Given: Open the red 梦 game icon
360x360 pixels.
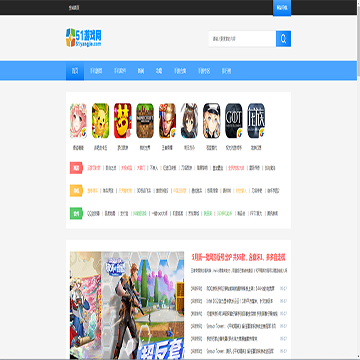Looking at the screenshot, I should (123, 121).
